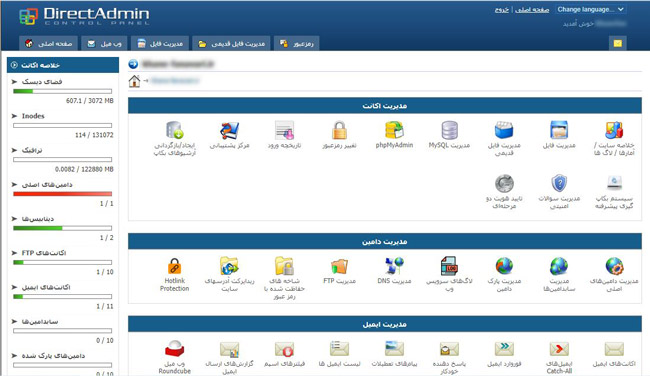The height and width of the screenshot is (376, 650).
Task: Expand traffic arrow in sidebar
Action: [15, 150]
